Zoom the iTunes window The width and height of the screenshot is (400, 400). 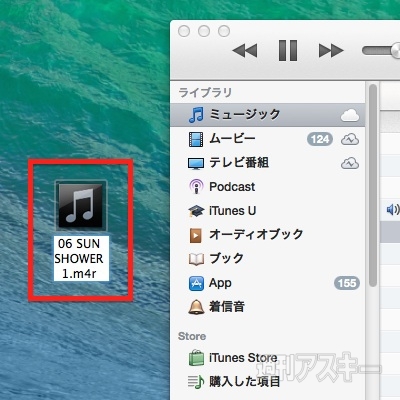coord(224,31)
